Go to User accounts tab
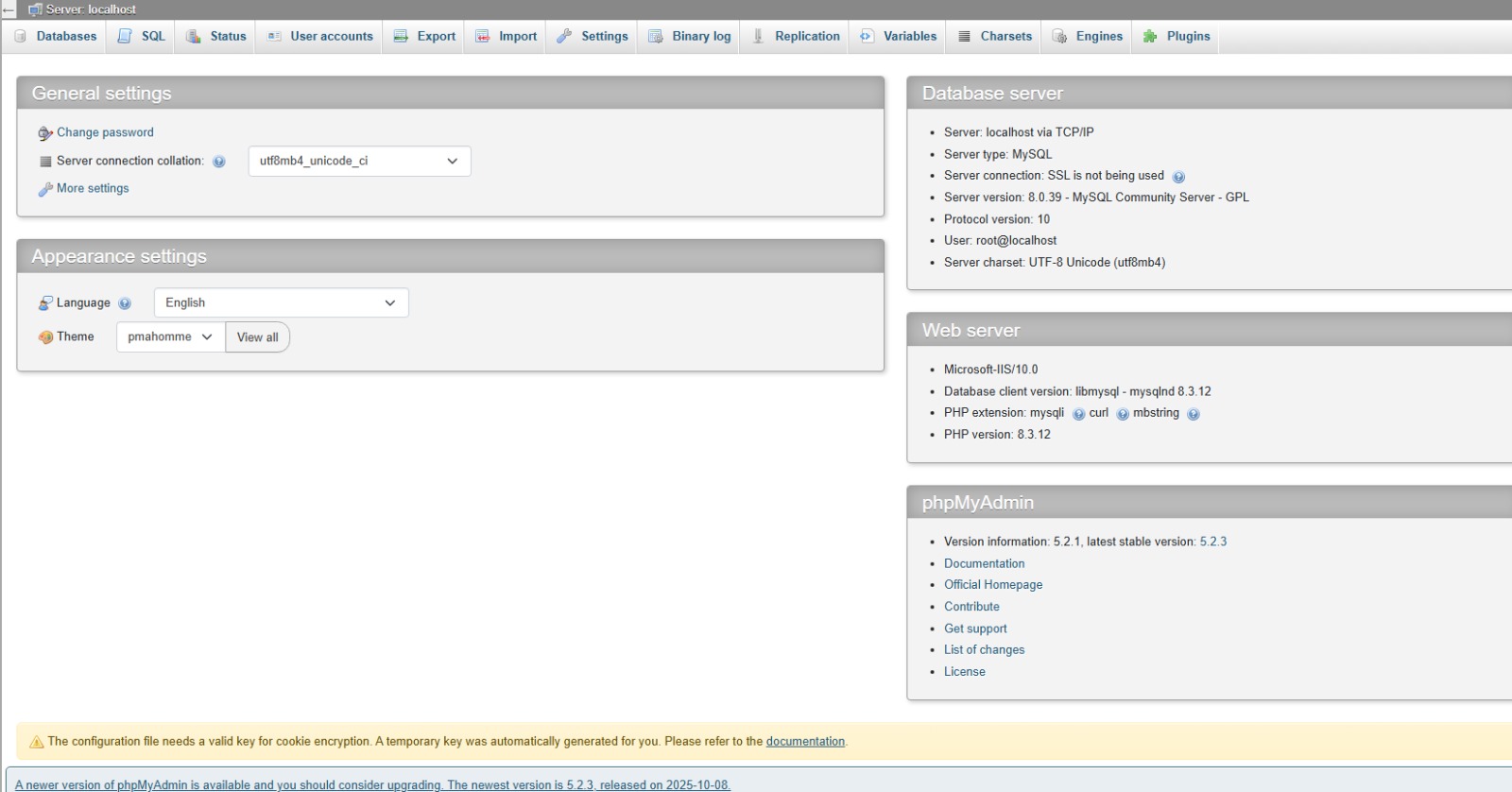This screenshot has width=1512, height=792. point(319,36)
